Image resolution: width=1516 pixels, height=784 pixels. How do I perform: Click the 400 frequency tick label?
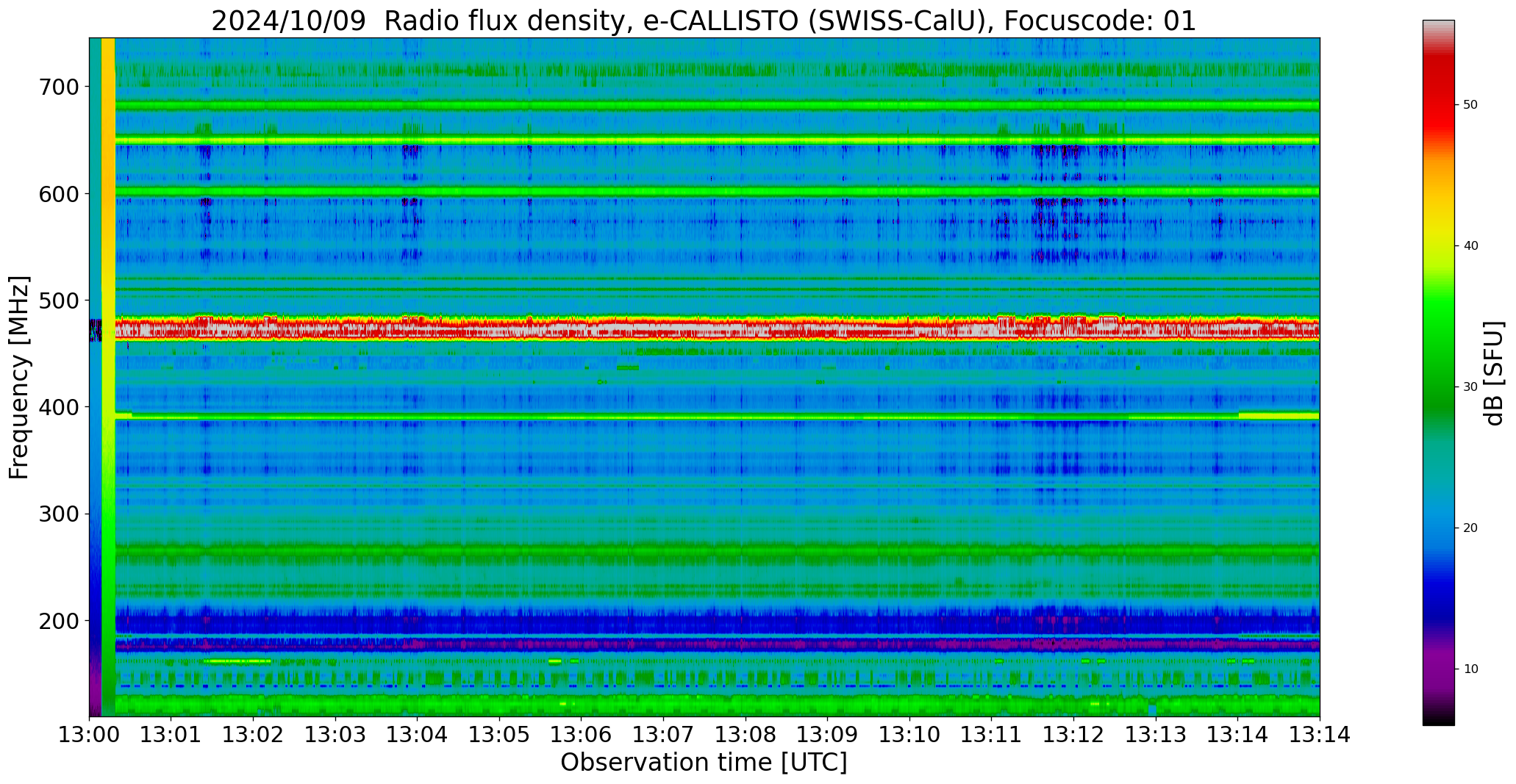57,407
